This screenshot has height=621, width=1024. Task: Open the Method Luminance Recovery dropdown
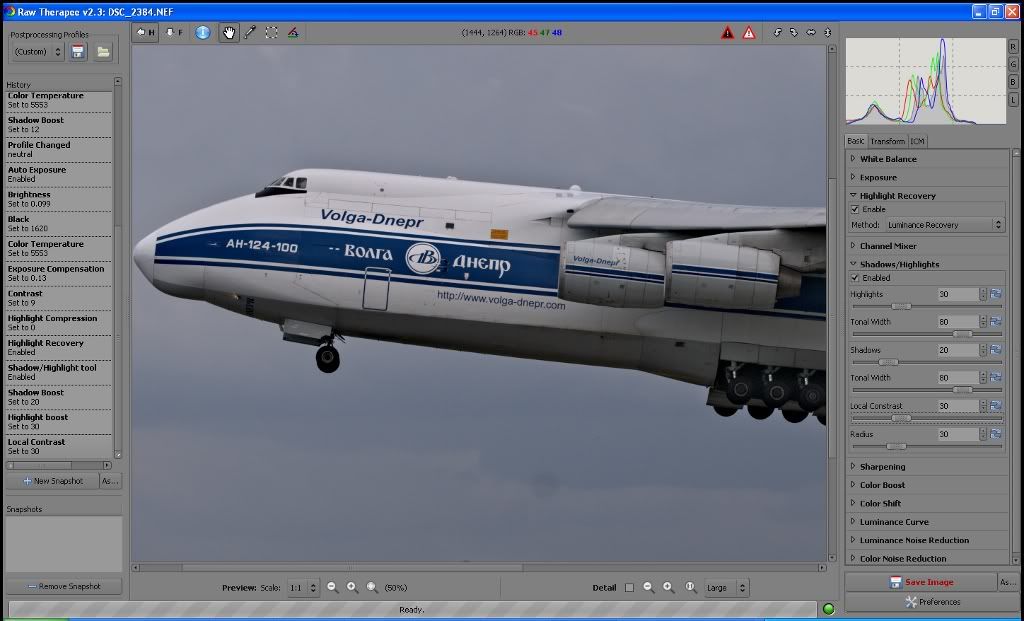coord(944,225)
